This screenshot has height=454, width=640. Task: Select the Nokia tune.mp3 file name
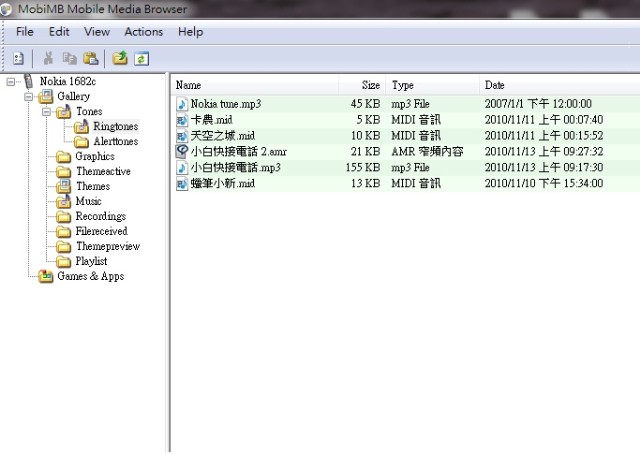(x=226, y=104)
